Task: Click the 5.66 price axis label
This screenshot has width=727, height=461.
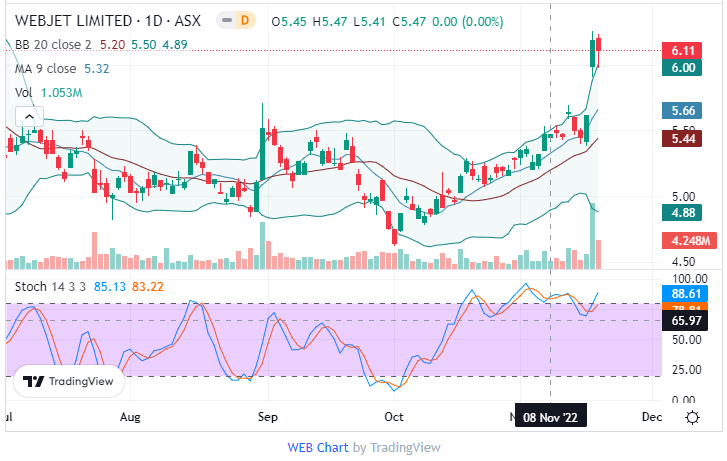Action: [x=684, y=111]
